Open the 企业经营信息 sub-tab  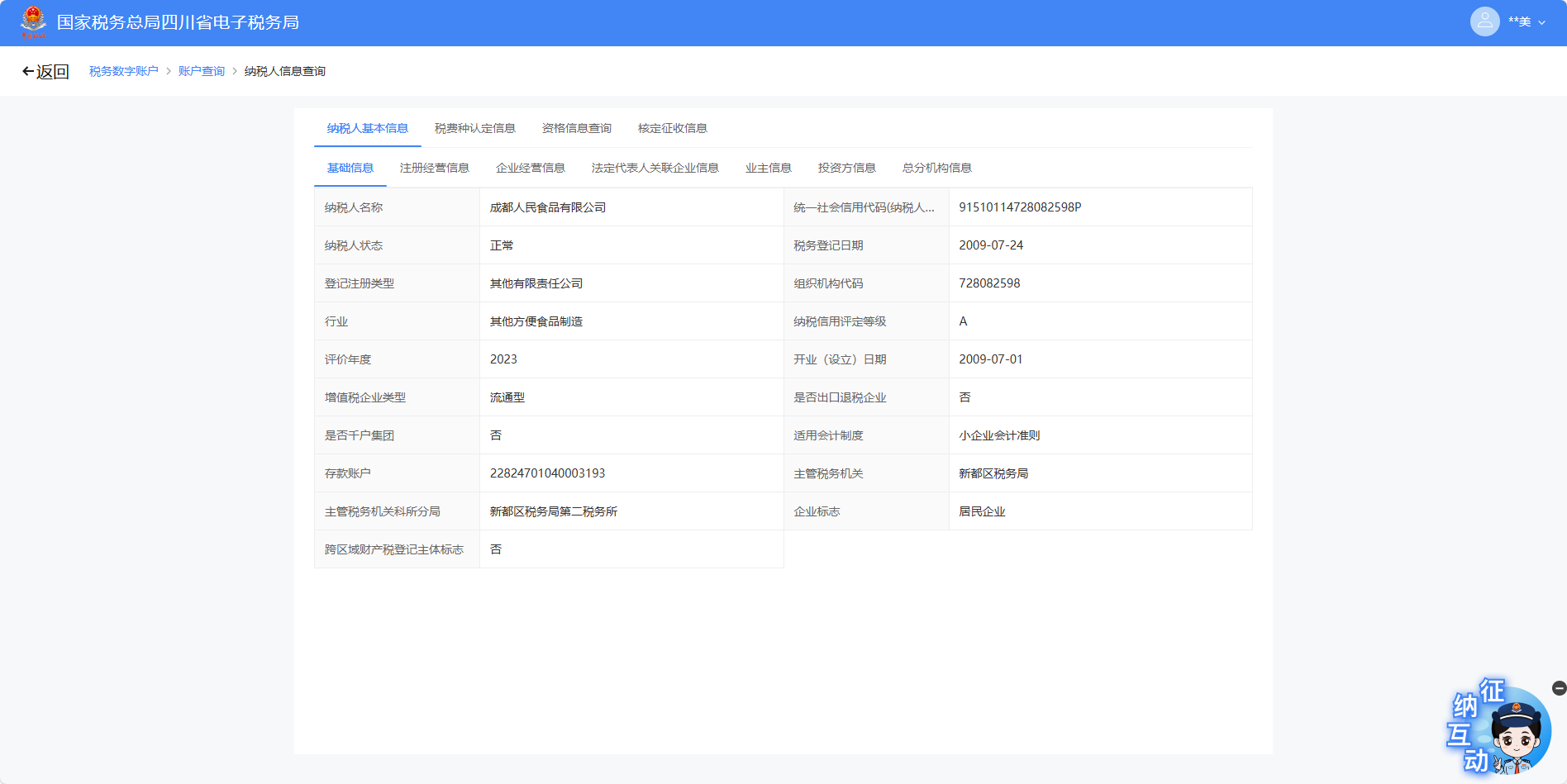(x=530, y=168)
